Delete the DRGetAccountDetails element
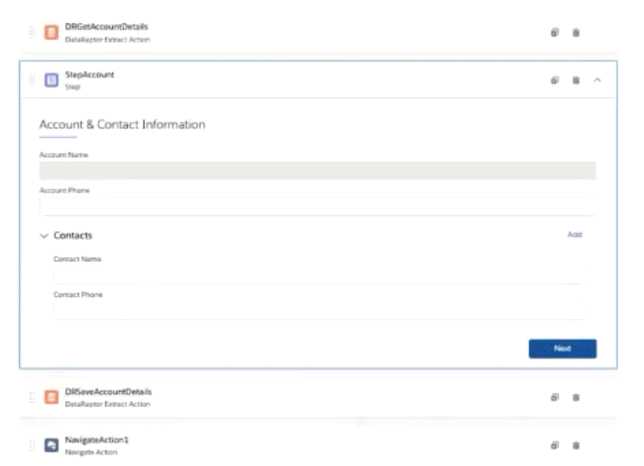 coord(576,32)
